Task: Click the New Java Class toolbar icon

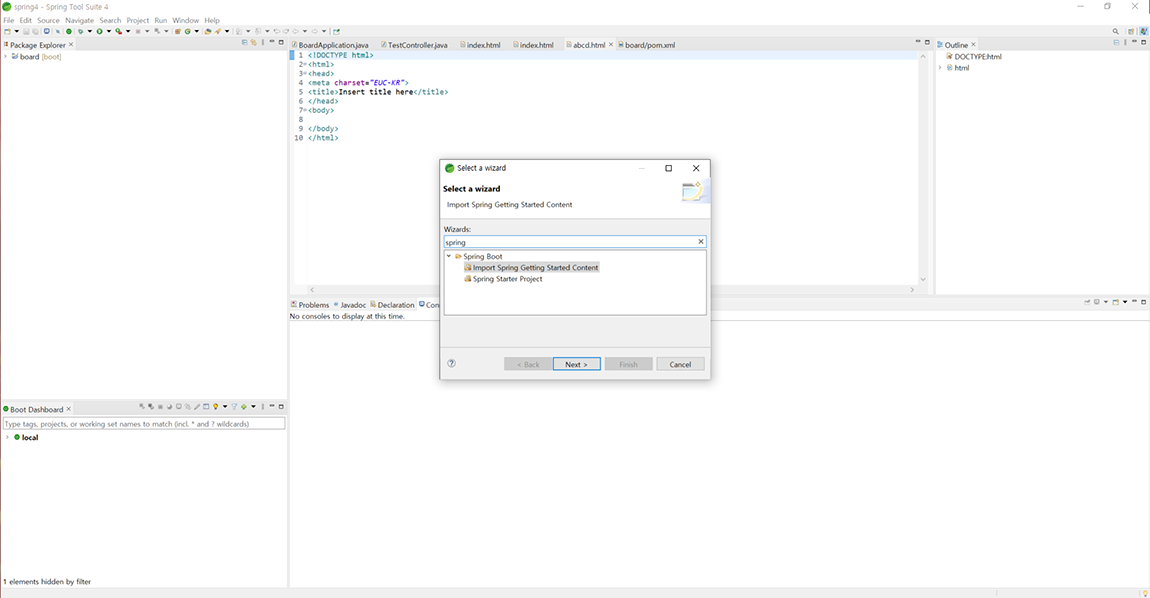Action: click(188, 32)
